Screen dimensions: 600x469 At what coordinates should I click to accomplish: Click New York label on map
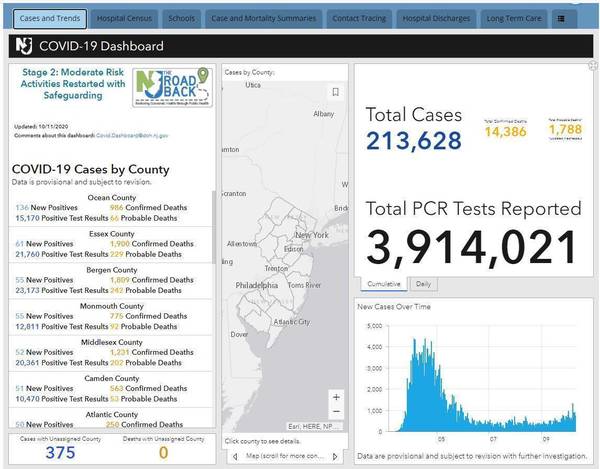coord(312,235)
